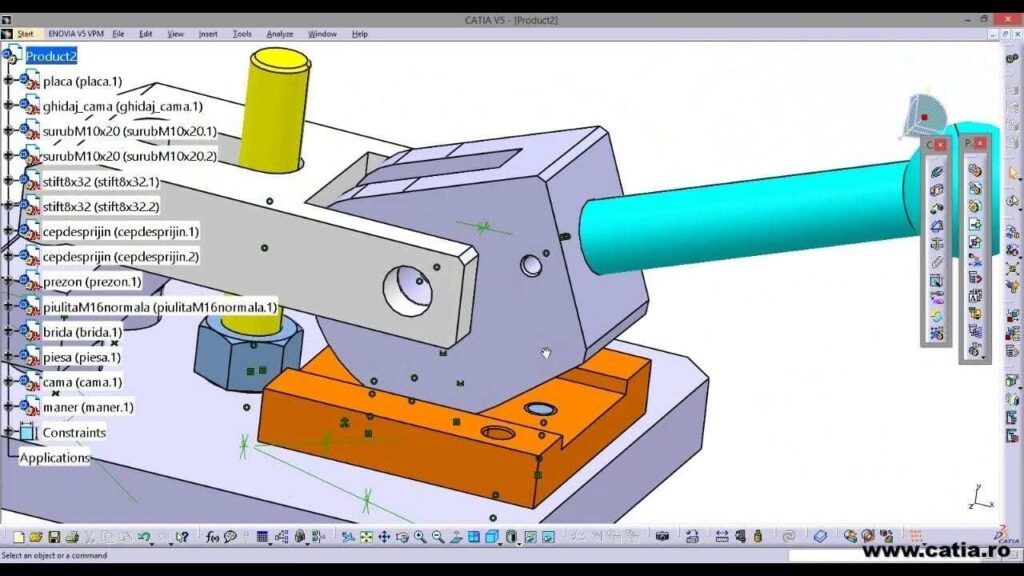Click the Measure Inertia weight icon

tap(758, 537)
